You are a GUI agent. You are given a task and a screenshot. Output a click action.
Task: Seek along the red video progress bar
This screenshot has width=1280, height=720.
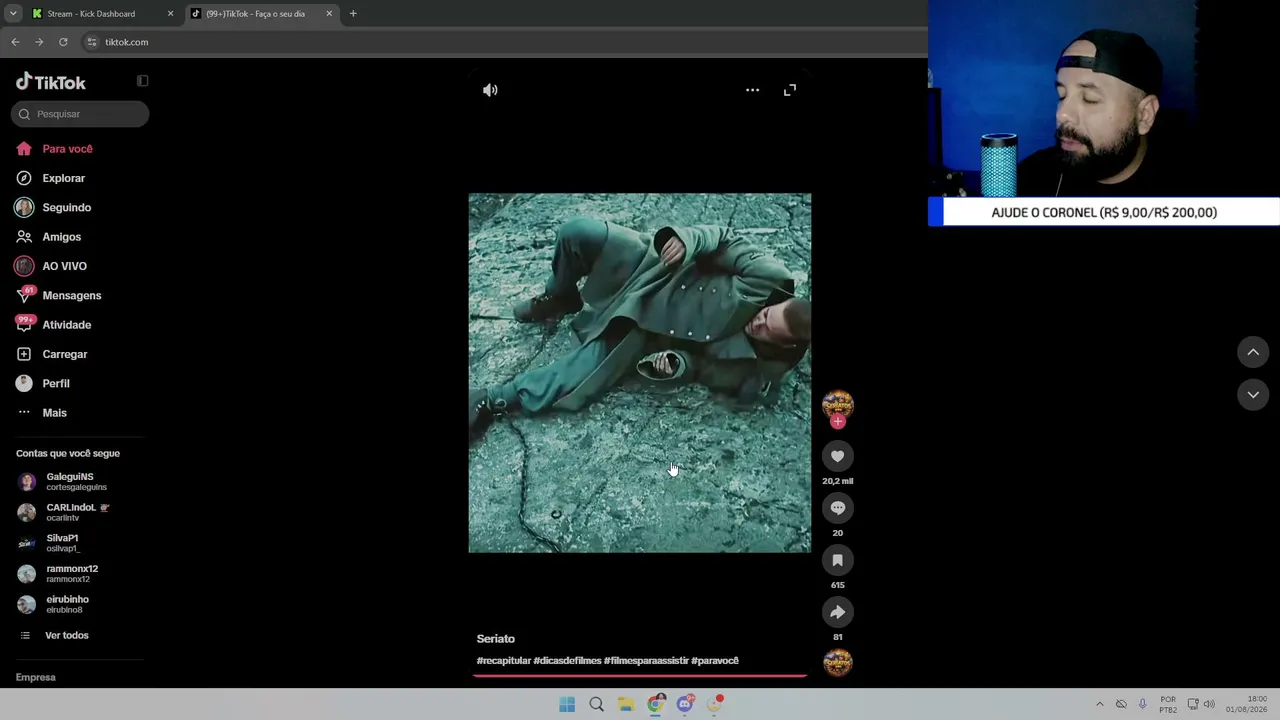coord(640,676)
